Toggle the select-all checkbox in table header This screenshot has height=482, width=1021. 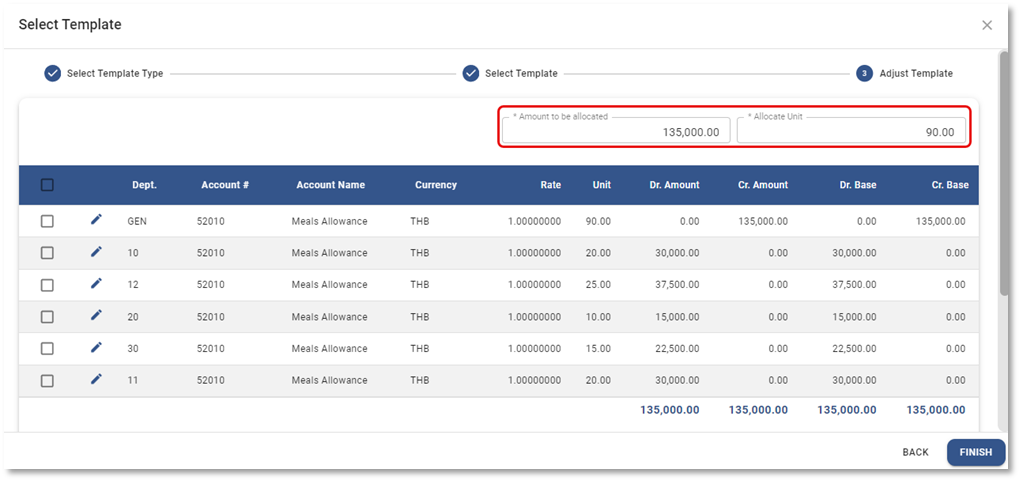[47, 185]
